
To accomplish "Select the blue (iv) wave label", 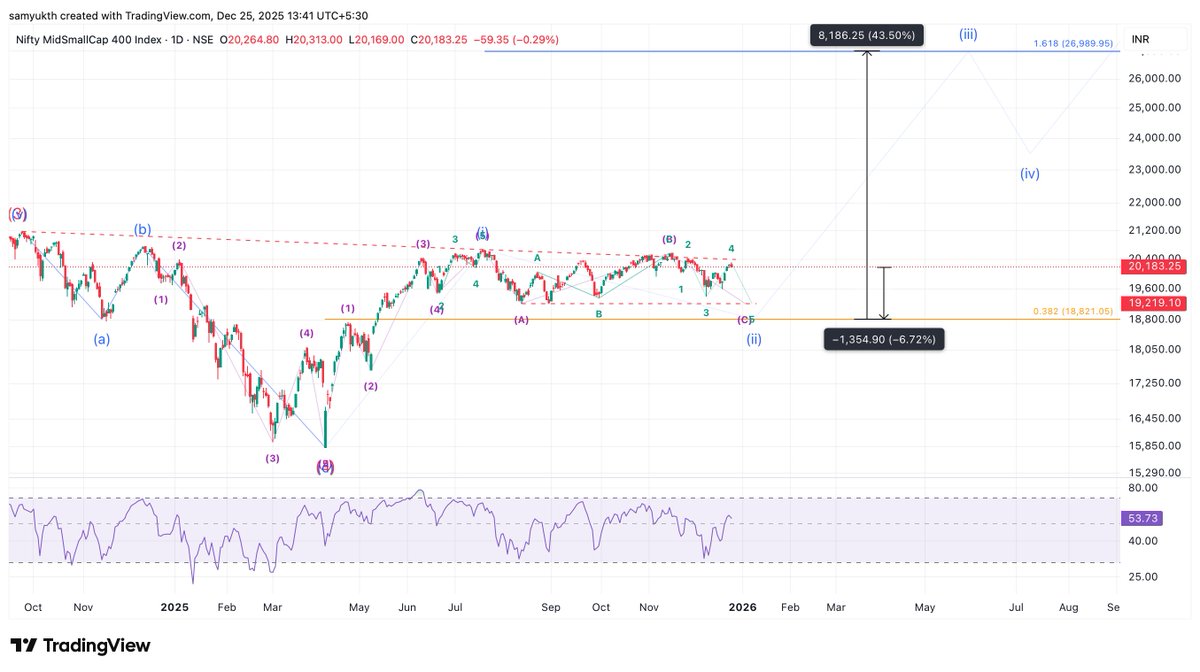I will pyautogui.click(x=1030, y=173).
